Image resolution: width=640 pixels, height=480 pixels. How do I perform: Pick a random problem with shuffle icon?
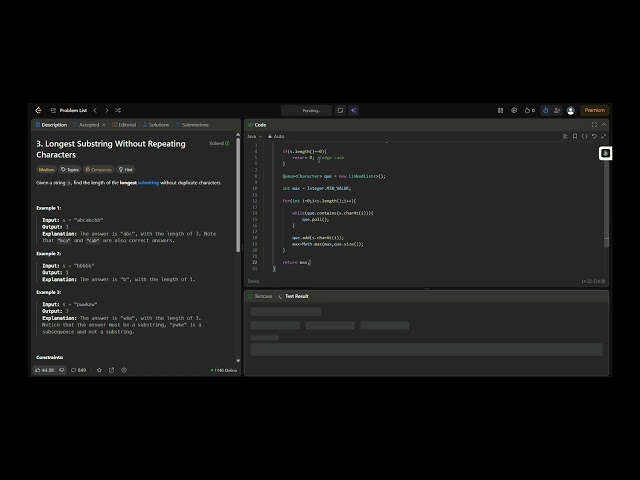pos(118,110)
